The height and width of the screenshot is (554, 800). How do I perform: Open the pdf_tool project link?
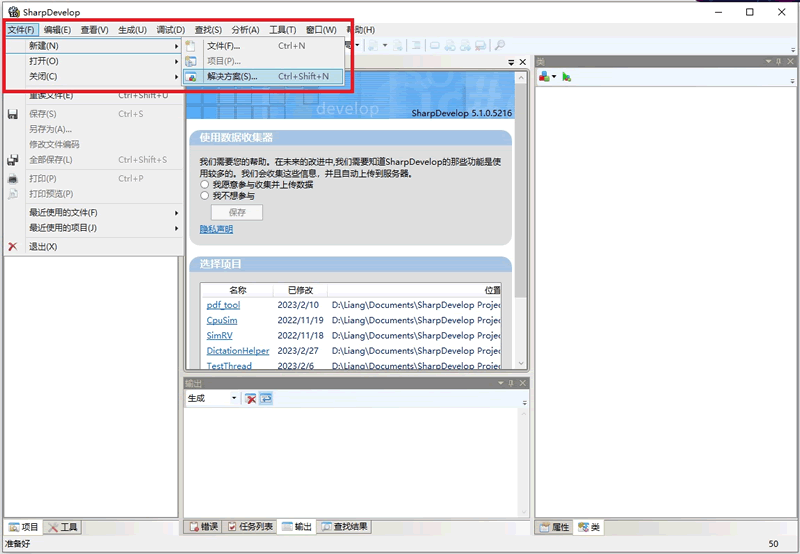click(x=223, y=305)
